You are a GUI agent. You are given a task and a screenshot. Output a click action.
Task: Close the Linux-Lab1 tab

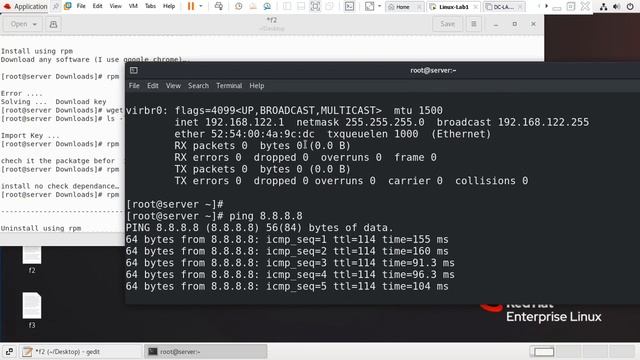click(476, 7)
